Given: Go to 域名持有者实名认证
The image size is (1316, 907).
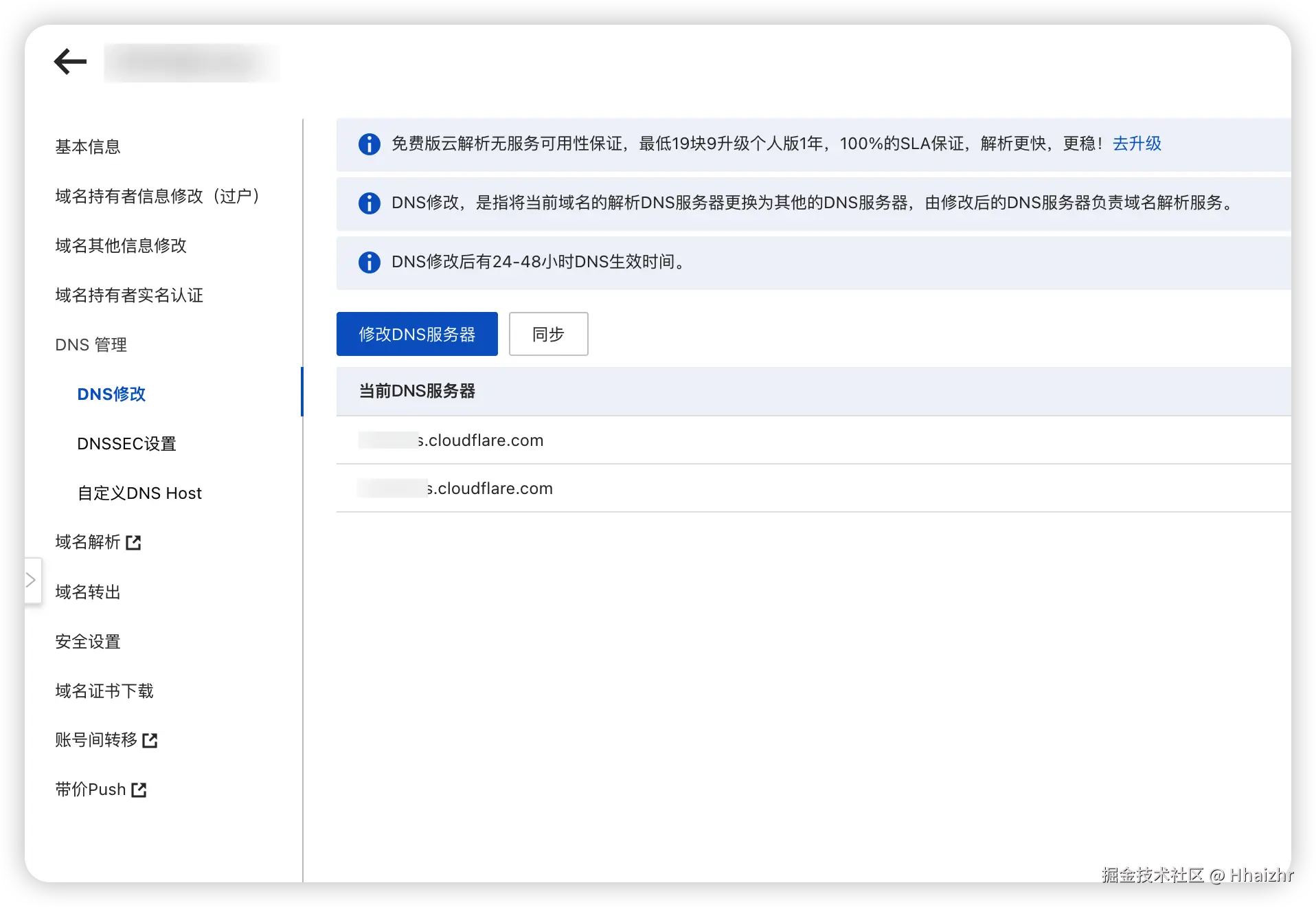Looking at the screenshot, I should [x=129, y=295].
